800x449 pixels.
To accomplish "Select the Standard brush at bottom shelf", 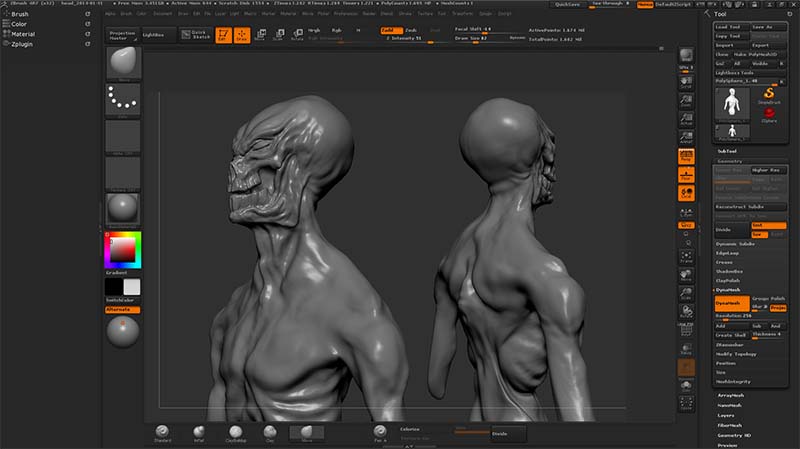I will [162, 434].
